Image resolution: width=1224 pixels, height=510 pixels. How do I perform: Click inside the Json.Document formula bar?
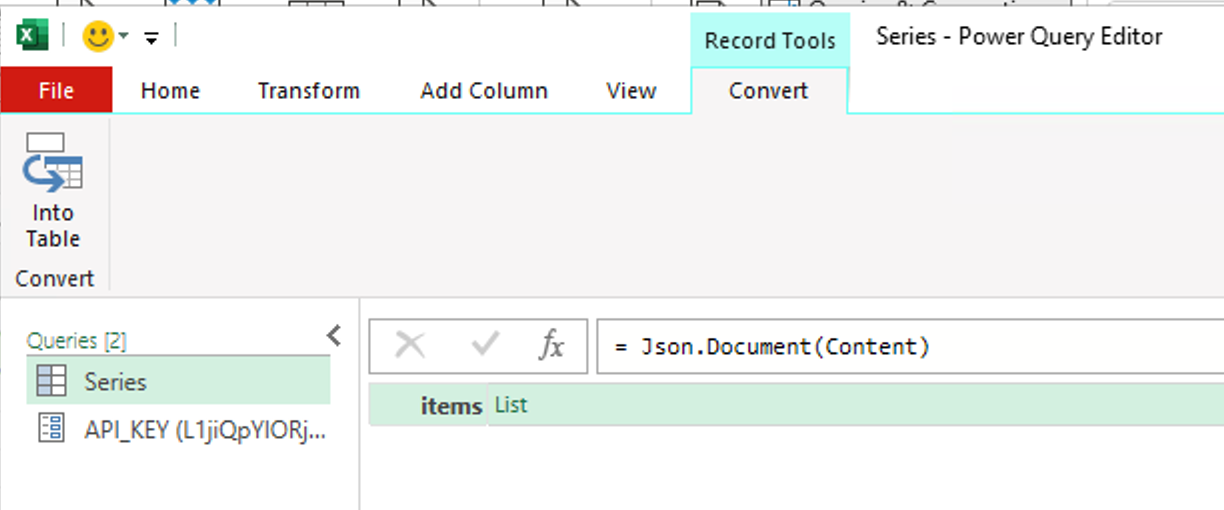pyautogui.click(x=910, y=347)
